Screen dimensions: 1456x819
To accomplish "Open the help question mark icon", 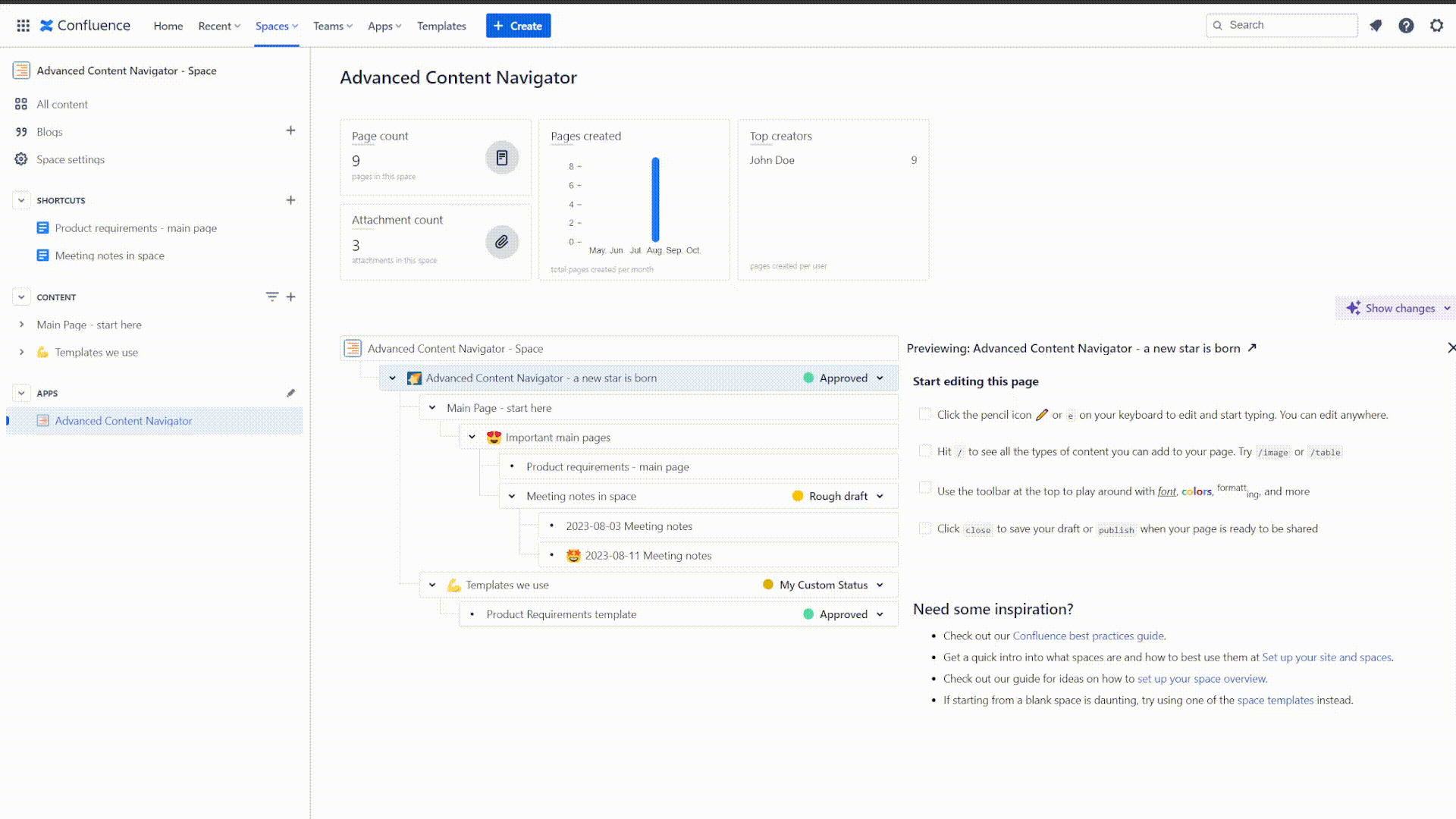I will point(1406,26).
